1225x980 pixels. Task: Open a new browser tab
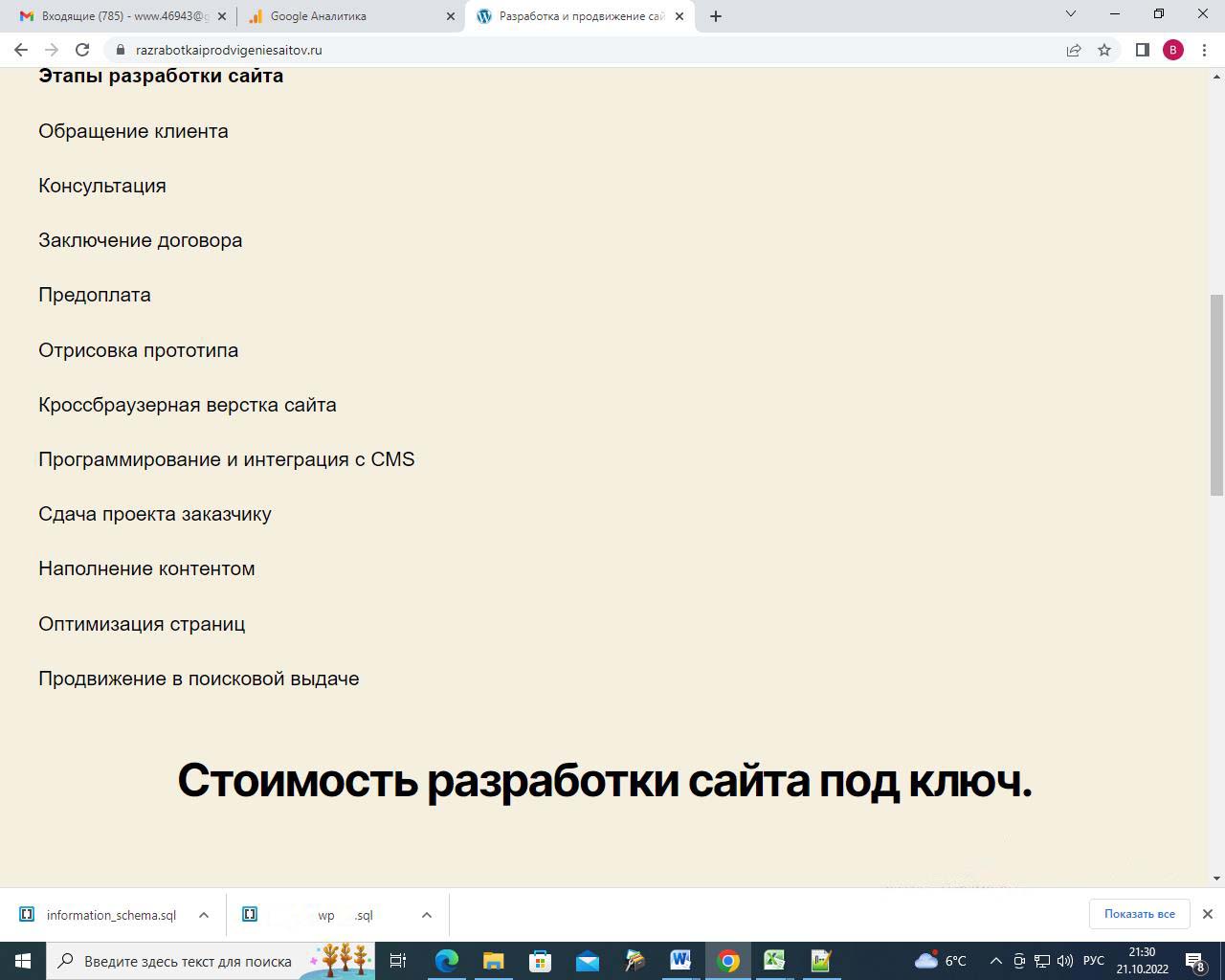pos(716,16)
